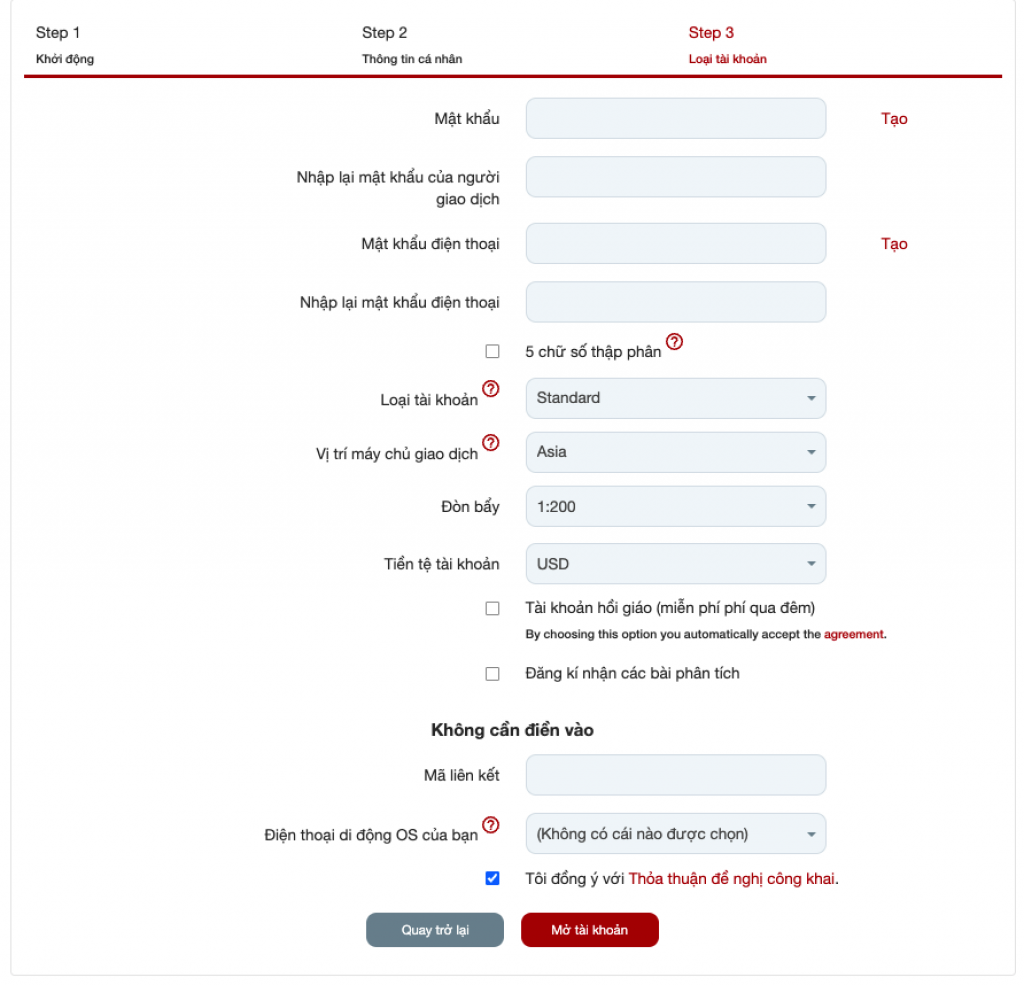Open the Loại tài khoản Standard dropdown
Image resolution: width=1024 pixels, height=985 pixels.
[x=675, y=398]
